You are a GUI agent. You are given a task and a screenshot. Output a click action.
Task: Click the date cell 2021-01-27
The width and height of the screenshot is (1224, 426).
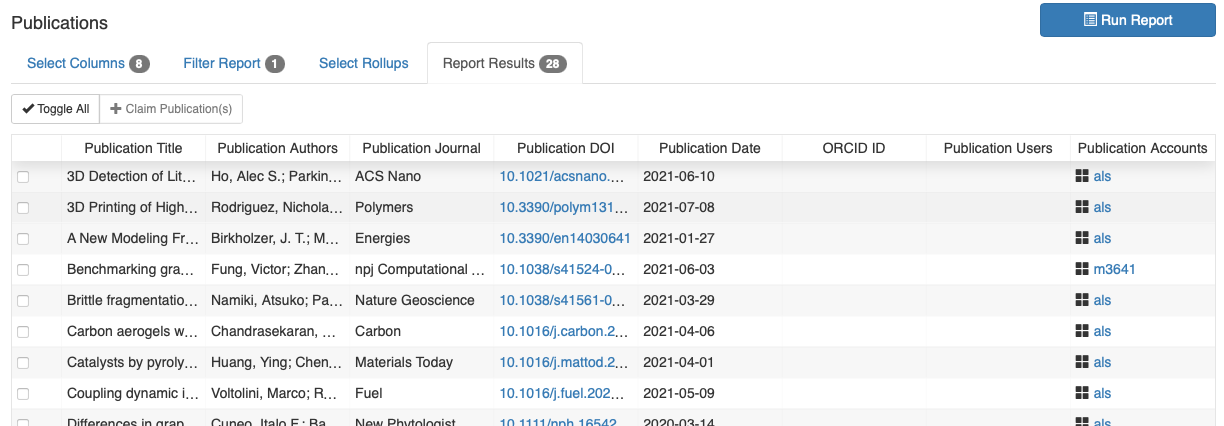[710, 238]
